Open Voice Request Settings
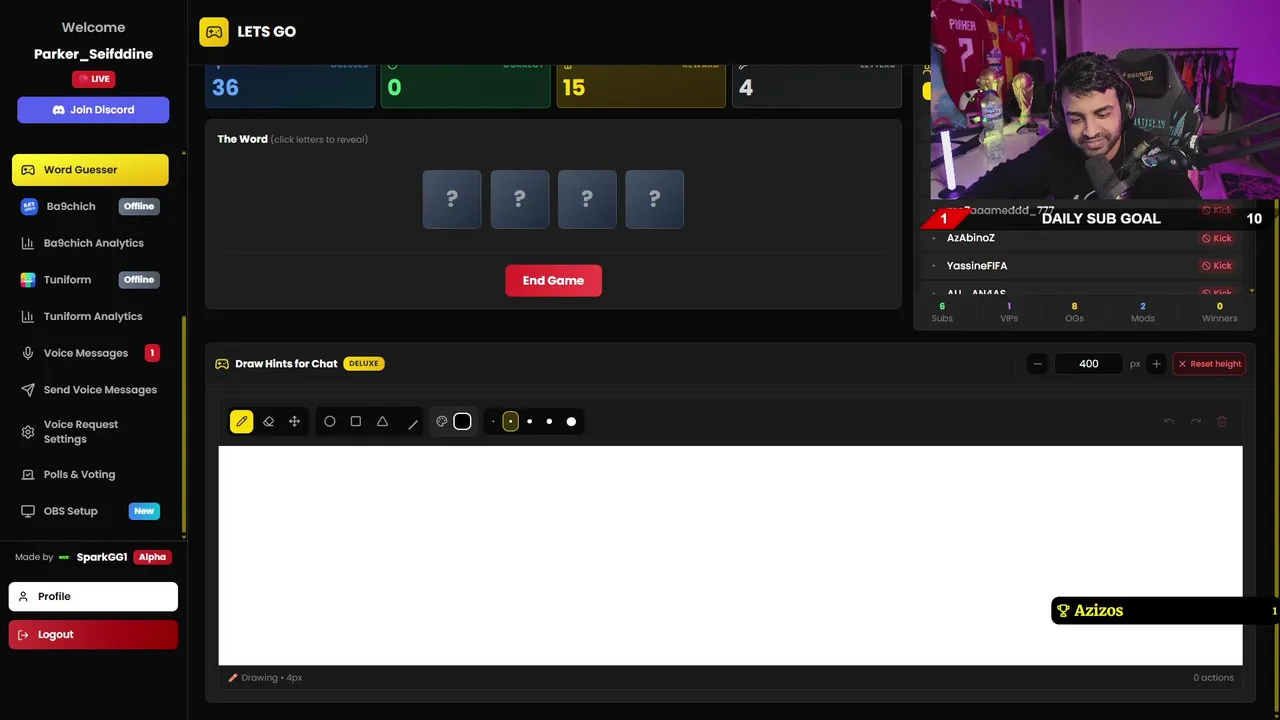 [x=90, y=432]
